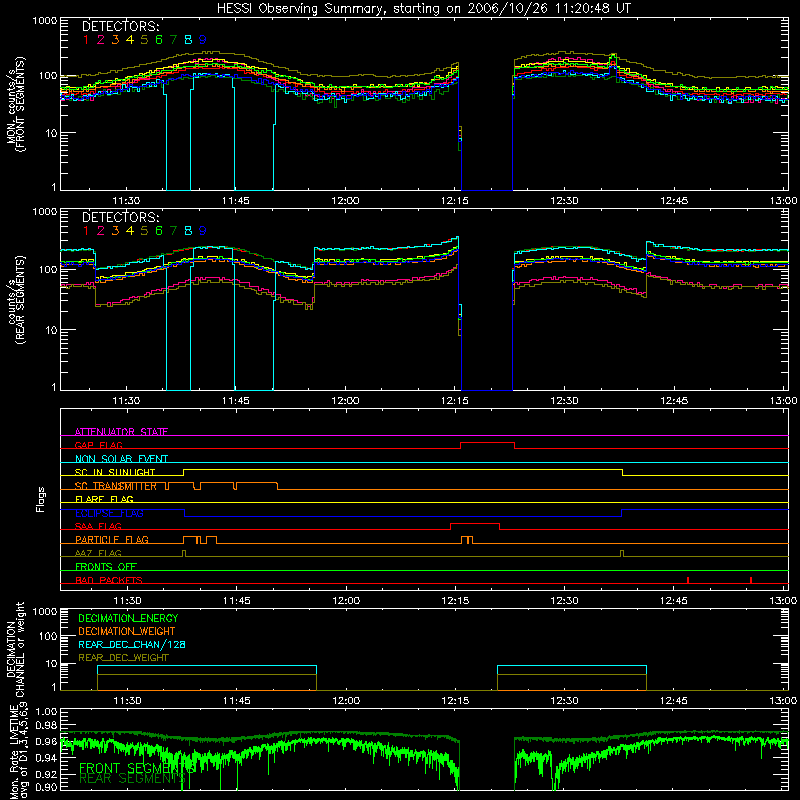Click the SC_IN_SUNLIGHT flag label
800x800 pixels.
coord(115,472)
